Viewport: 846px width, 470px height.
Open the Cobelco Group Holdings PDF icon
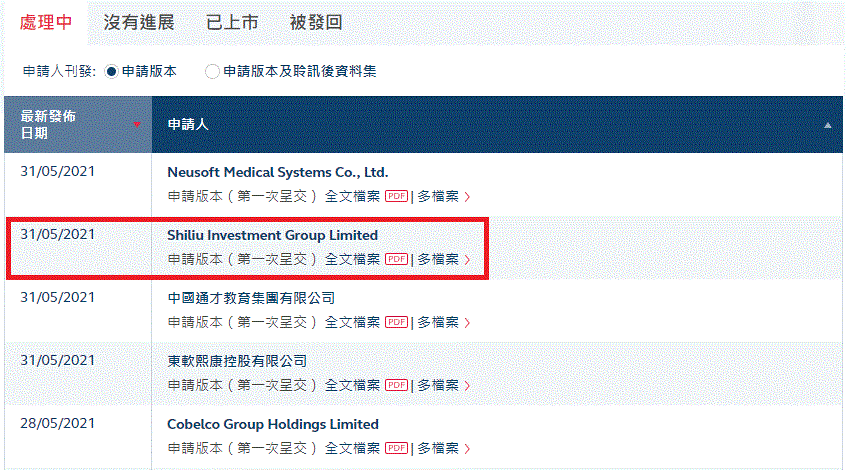(396, 448)
